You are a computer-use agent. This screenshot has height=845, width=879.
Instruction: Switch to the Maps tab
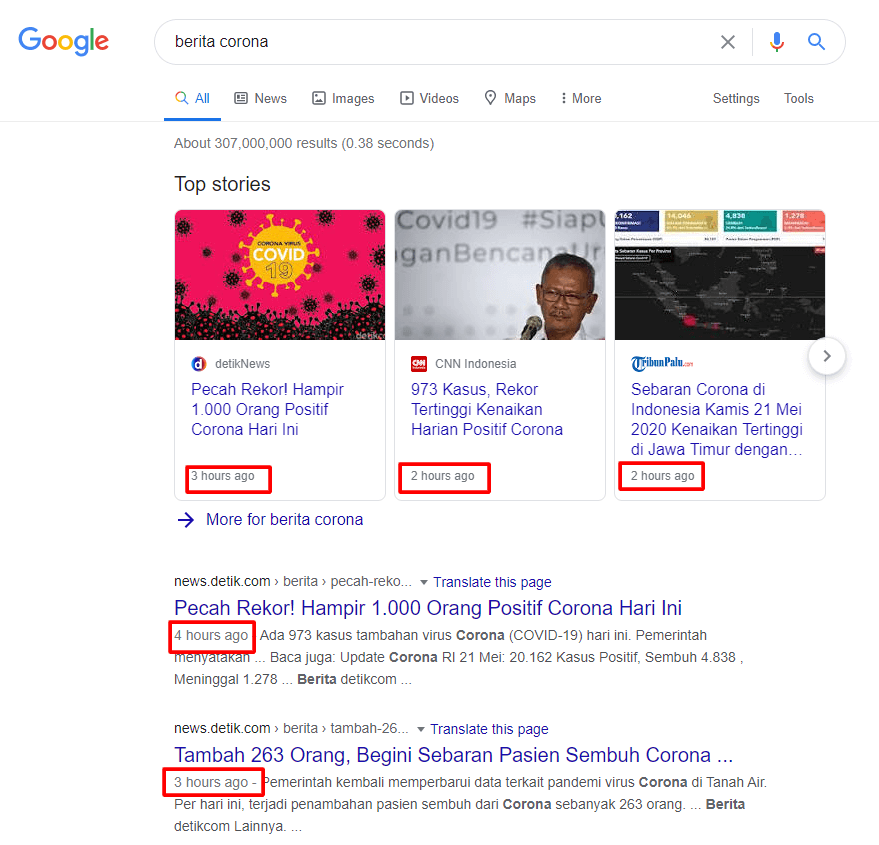pyautogui.click(x=510, y=99)
